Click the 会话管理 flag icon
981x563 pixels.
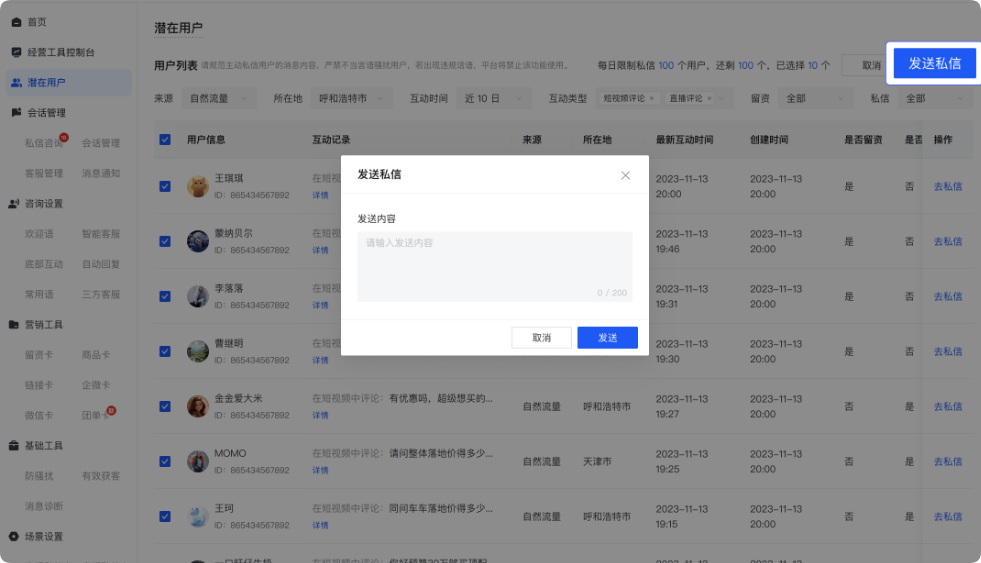pos(16,113)
